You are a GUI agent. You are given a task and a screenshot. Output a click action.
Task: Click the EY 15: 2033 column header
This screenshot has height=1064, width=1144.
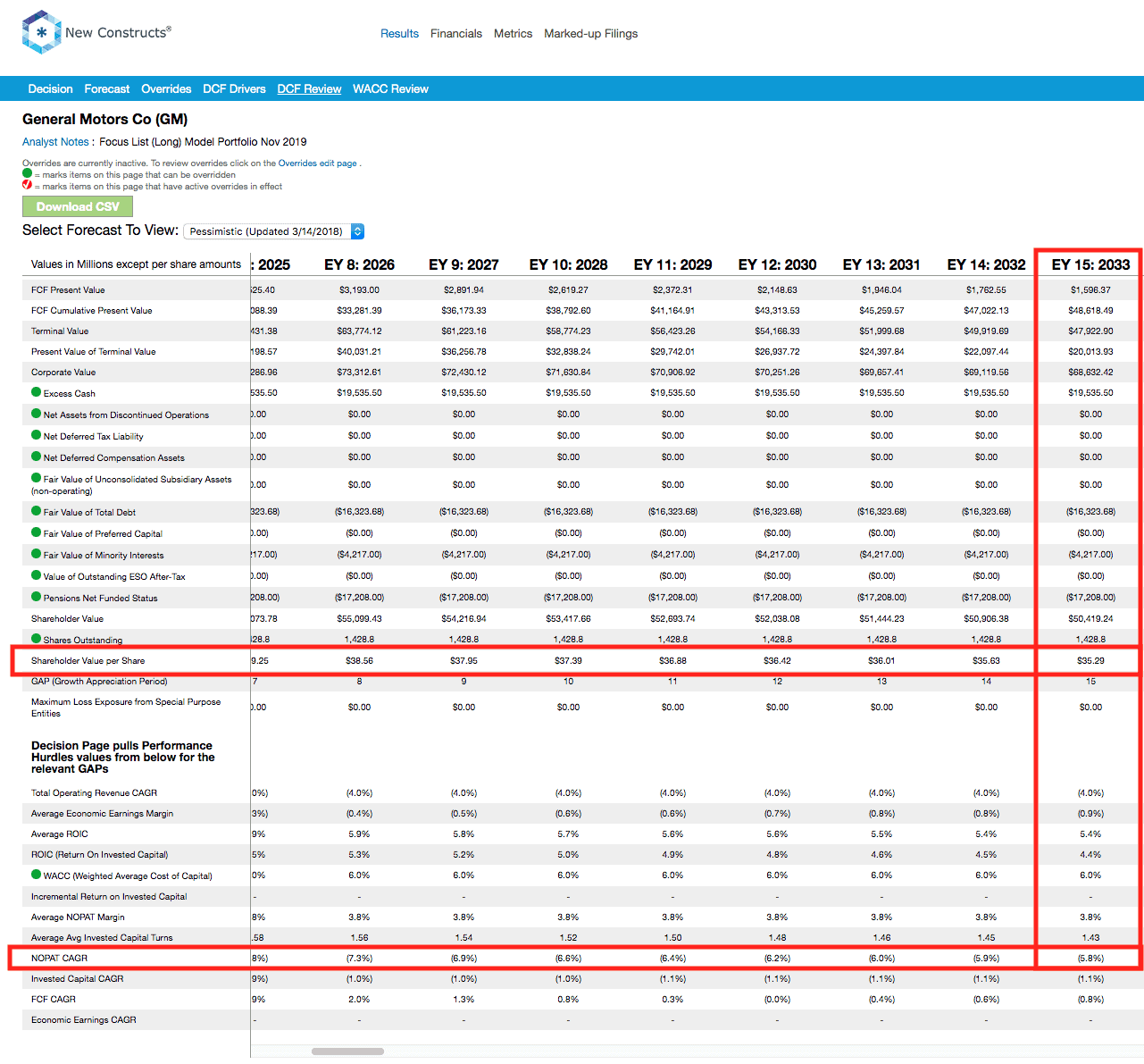[1090, 264]
